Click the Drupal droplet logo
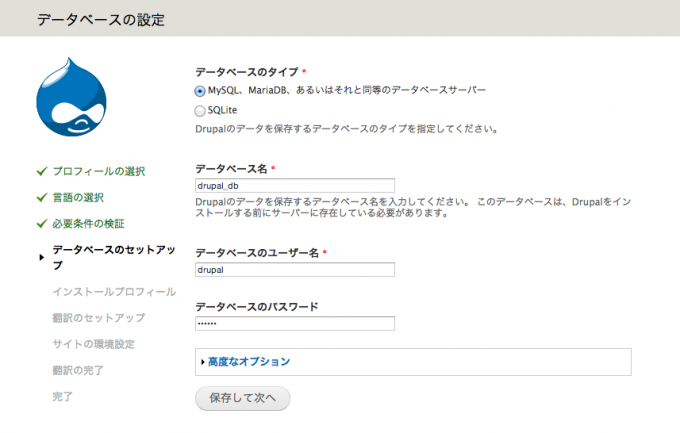The image size is (680, 433). (77, 102)
